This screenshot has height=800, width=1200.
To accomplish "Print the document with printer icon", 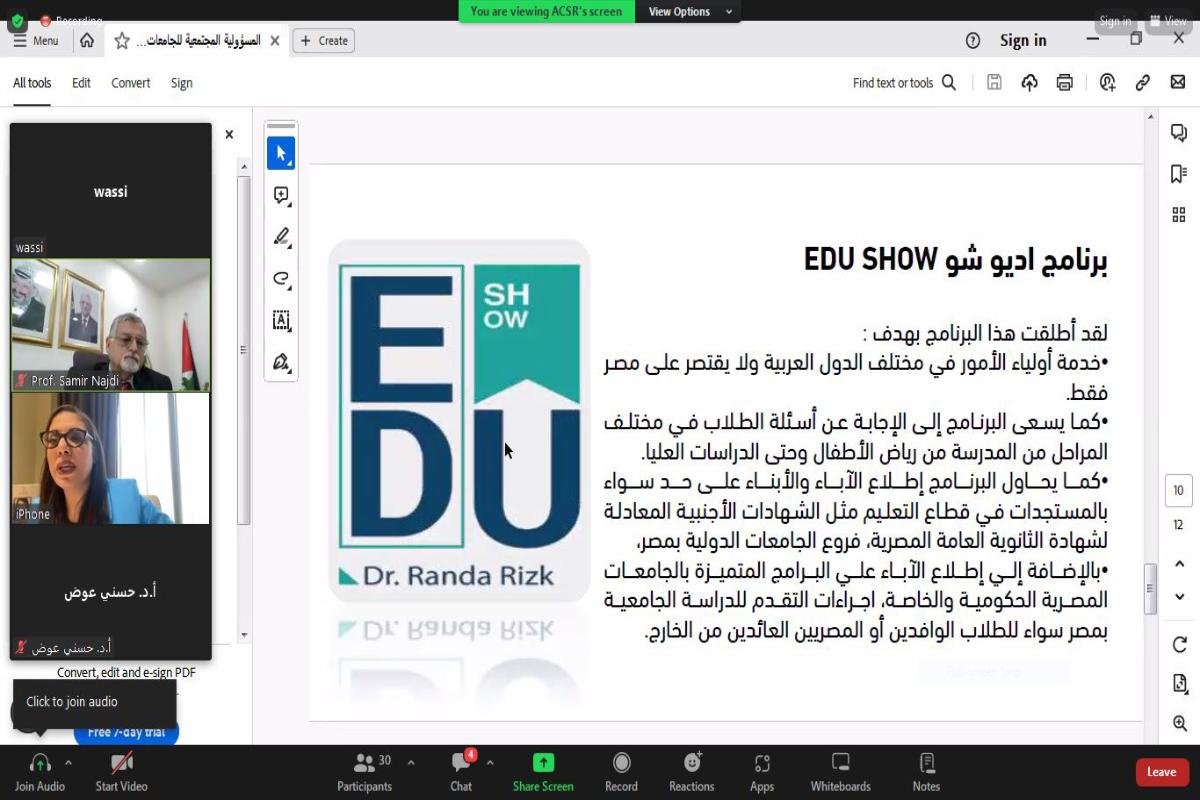I will [x=1065, y=83].
